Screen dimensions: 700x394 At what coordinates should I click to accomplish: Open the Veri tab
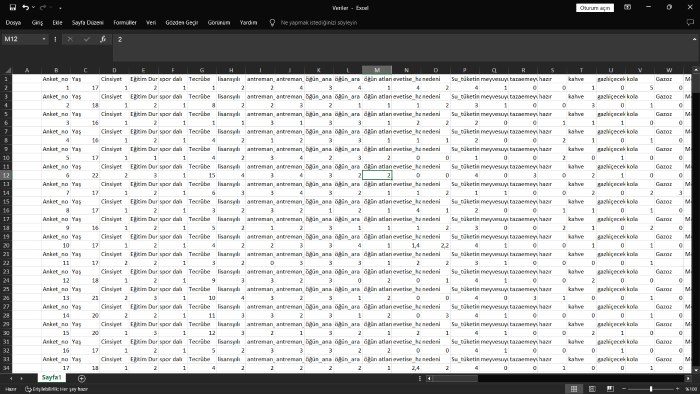click(x=151, y=22)
